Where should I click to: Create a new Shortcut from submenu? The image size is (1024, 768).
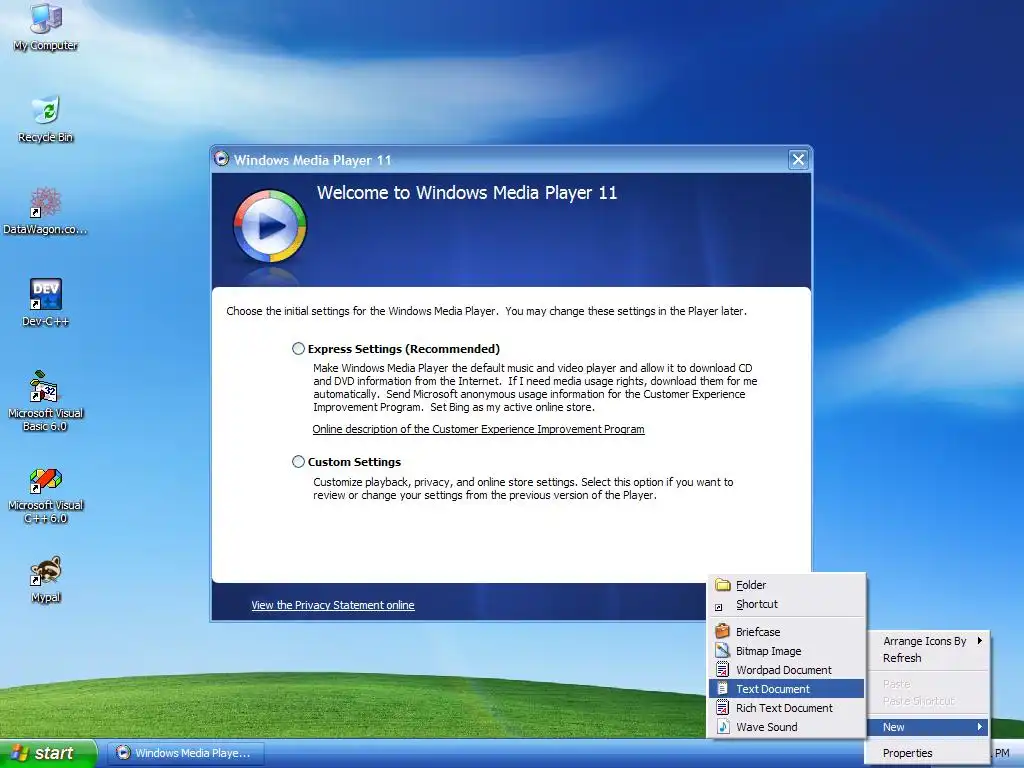[x=786, y=604]
